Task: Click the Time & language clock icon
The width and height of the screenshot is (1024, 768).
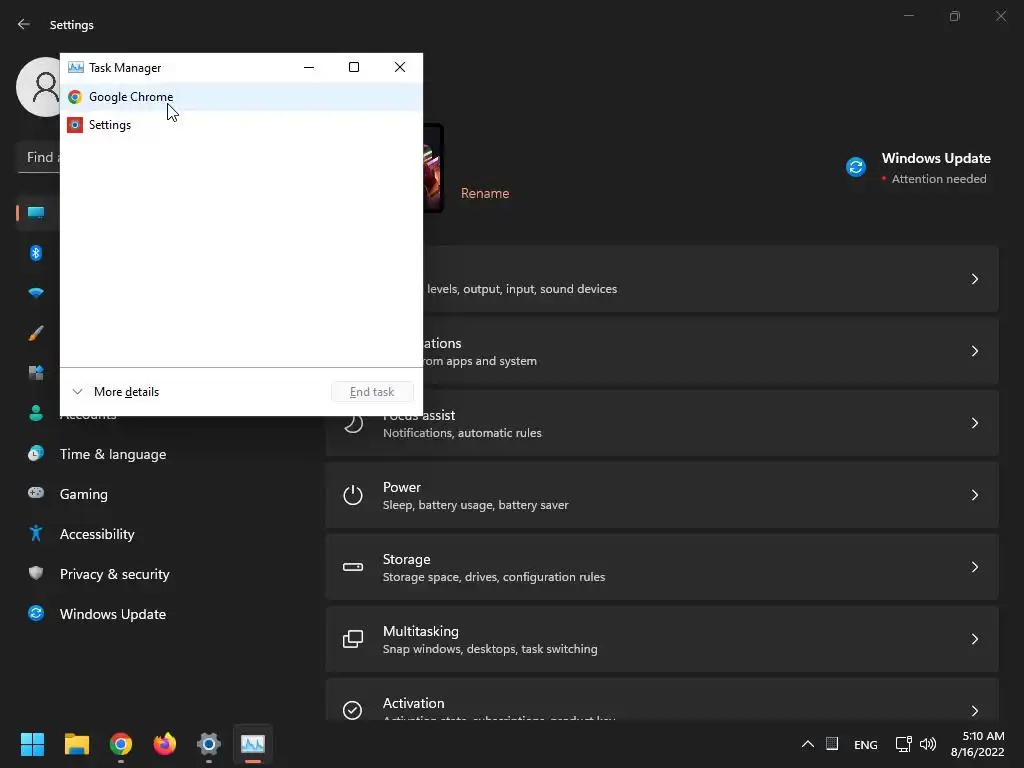Action: point(36,453)
